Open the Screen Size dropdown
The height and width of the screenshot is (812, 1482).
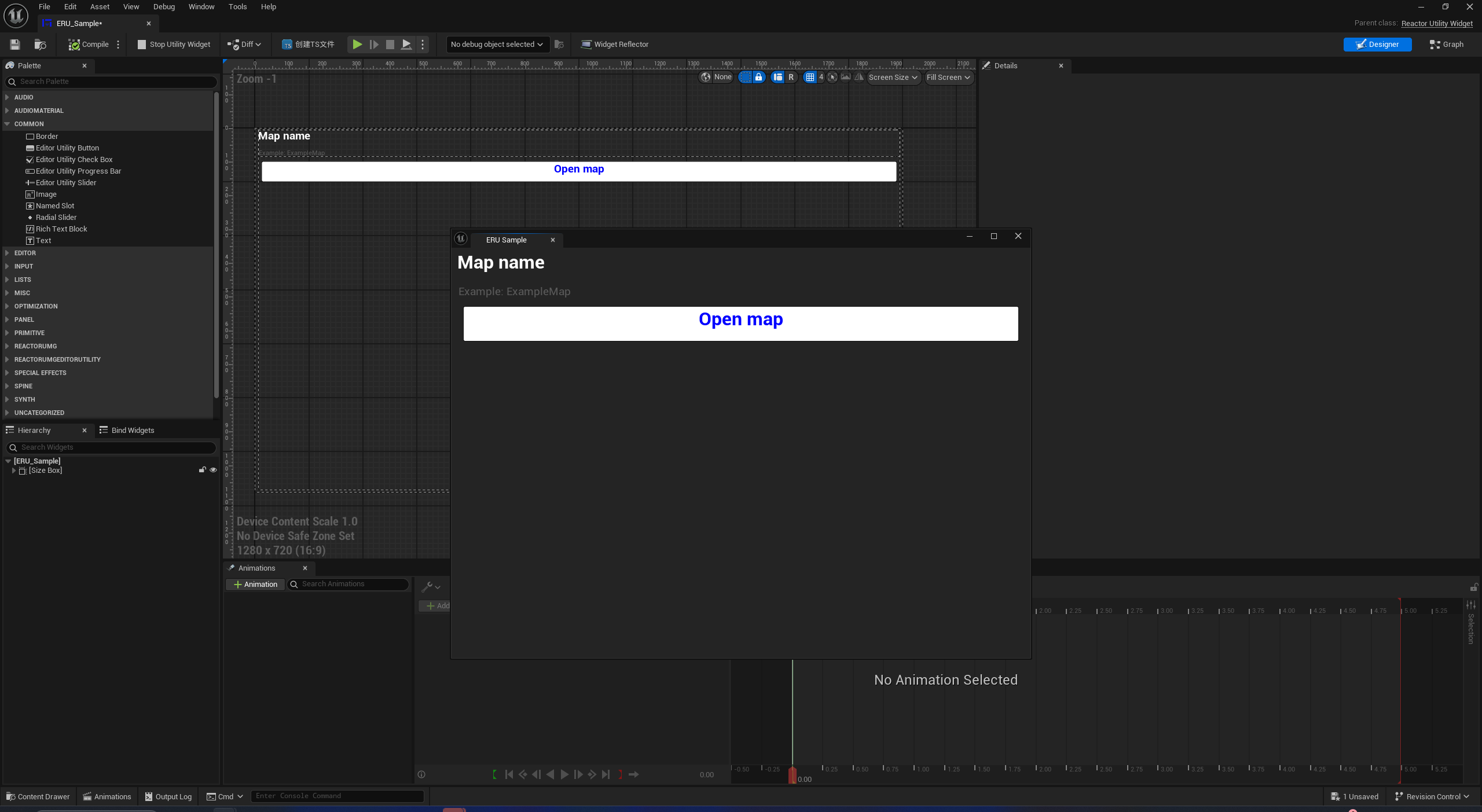click(893, 77)
